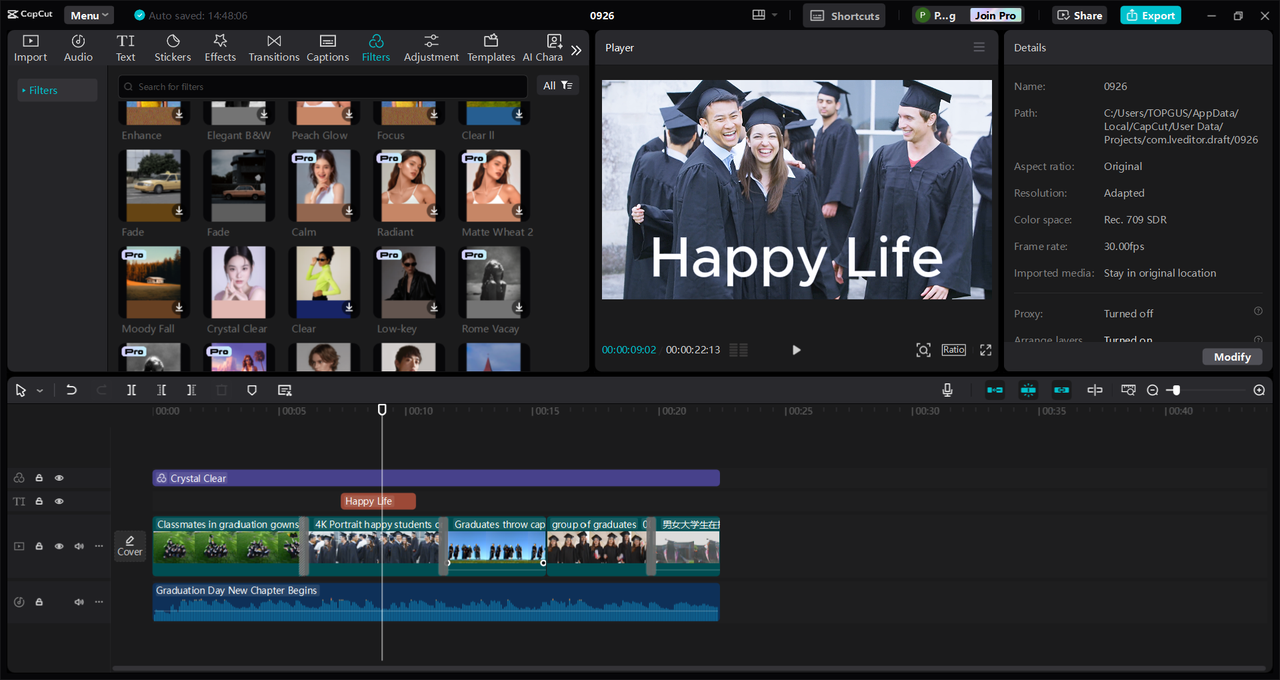Viewport: 1280px width, 680px height.
Task: Switch to the Templates tab
Action: pyautogui.click(x=491, y=48)
